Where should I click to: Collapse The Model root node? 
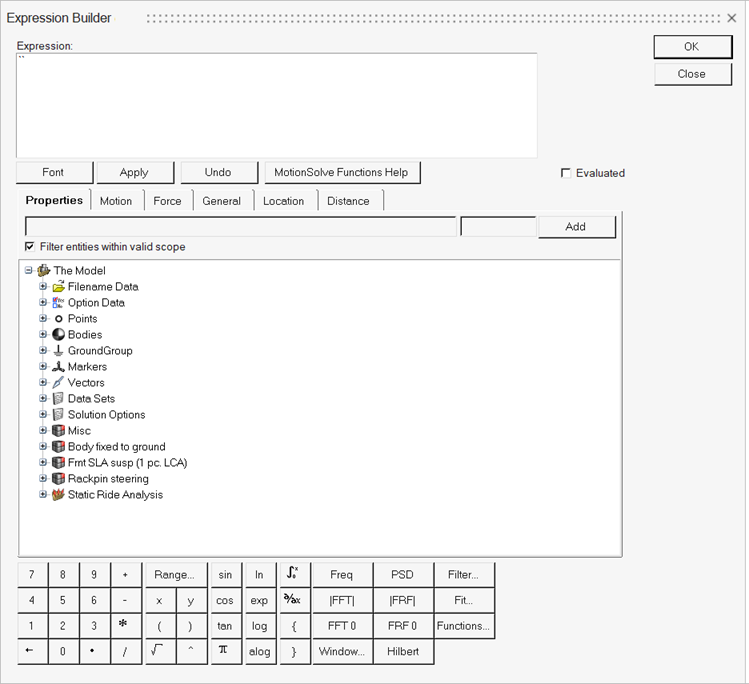(29, 271)
